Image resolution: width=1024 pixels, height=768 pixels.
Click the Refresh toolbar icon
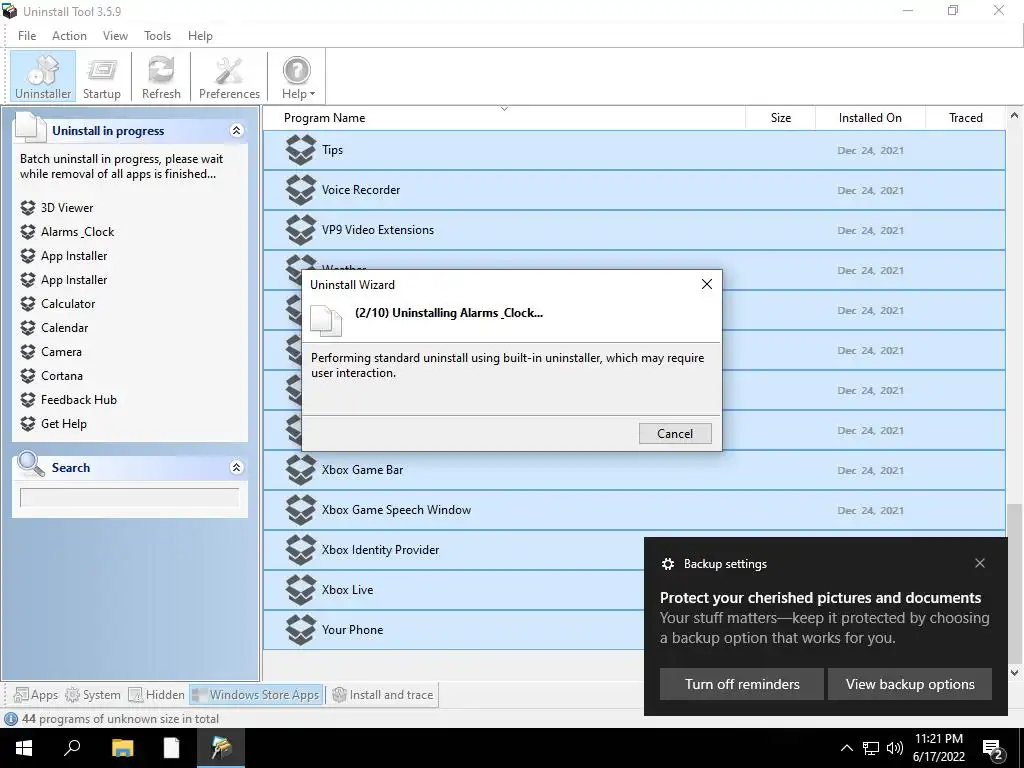point(161,77)
